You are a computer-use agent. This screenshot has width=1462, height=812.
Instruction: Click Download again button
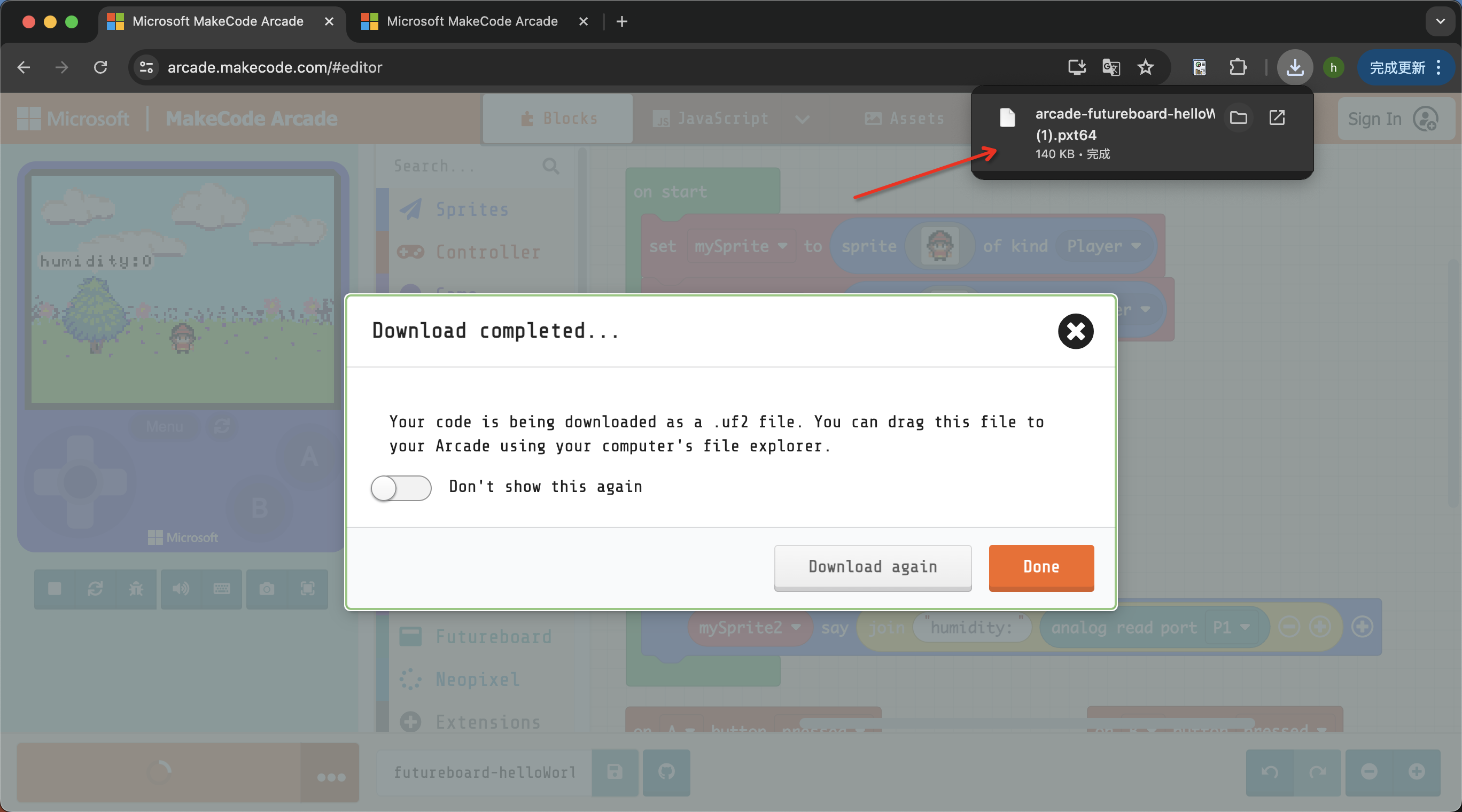click(872, 567)
